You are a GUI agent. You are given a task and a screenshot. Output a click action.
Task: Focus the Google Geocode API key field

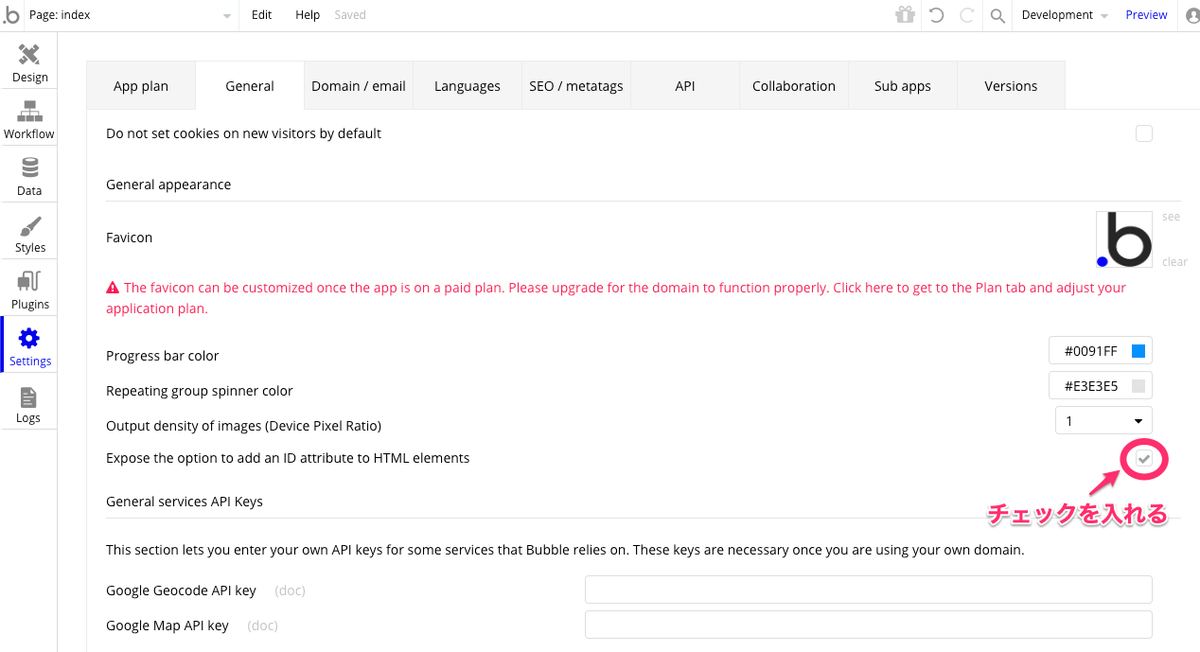tap(868, 590)
